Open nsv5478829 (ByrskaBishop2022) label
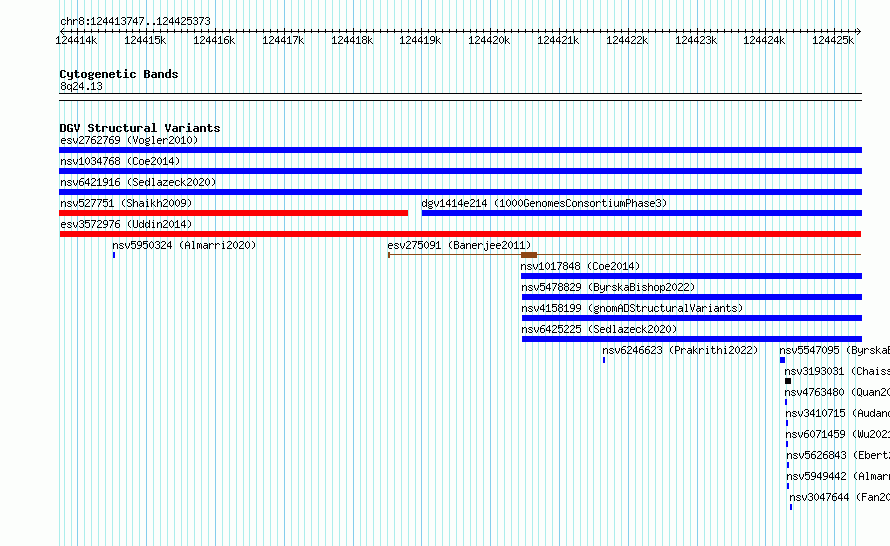This screenshot has width=890, height=546. [608, 287]
